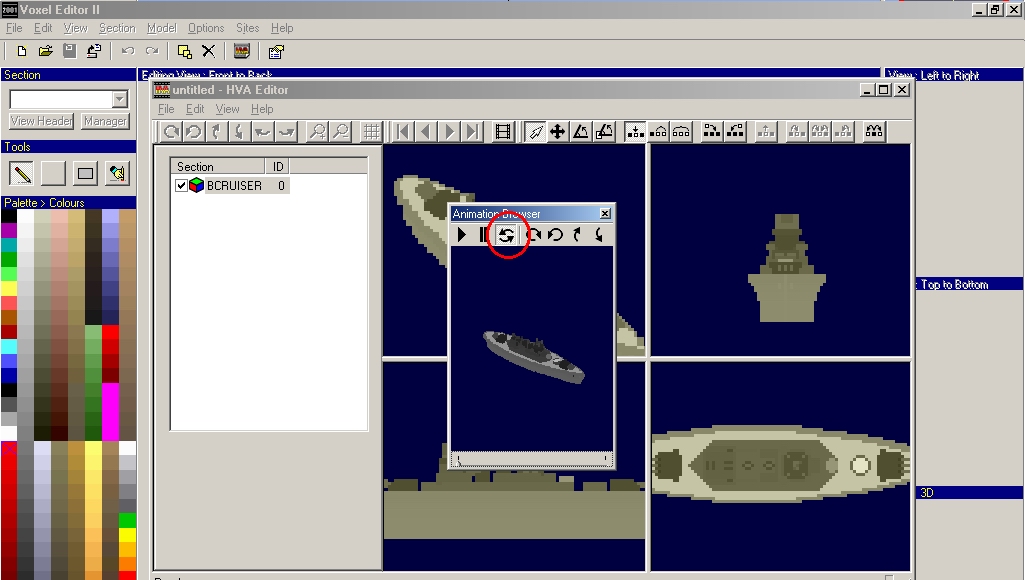Screen dimensions: 1025x580
Task: Select the four-way move tool in HVA toolbar
Action: (558, 132)
